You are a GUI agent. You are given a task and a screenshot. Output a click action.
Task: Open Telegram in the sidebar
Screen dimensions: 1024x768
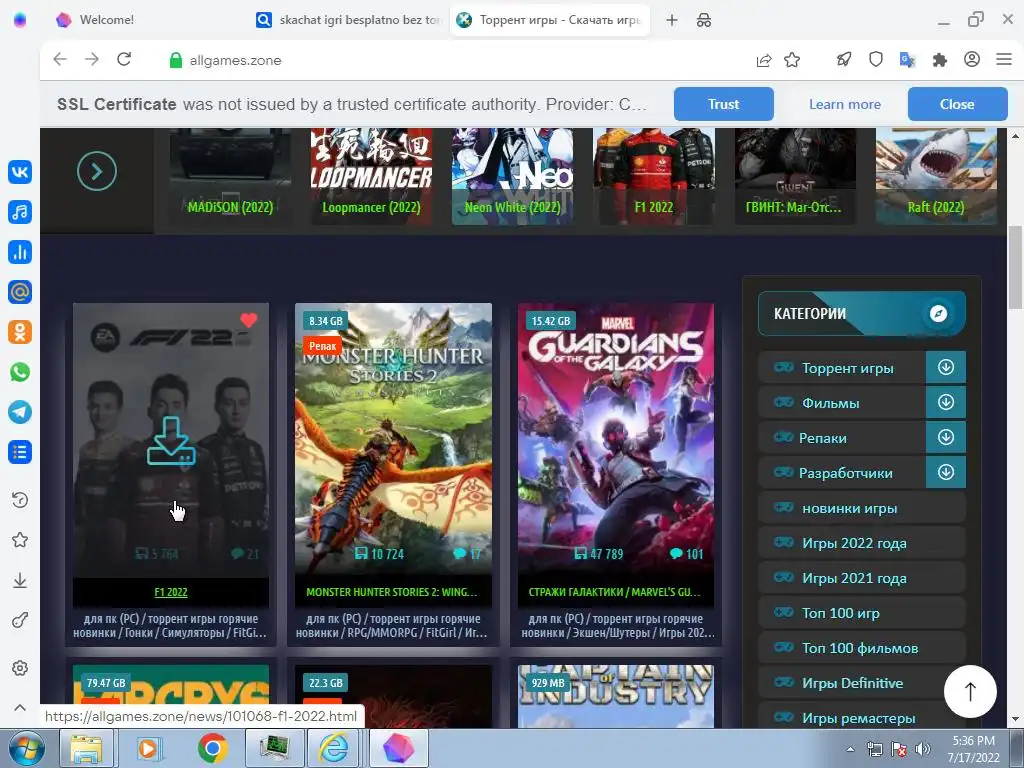[x=20, y=412]
